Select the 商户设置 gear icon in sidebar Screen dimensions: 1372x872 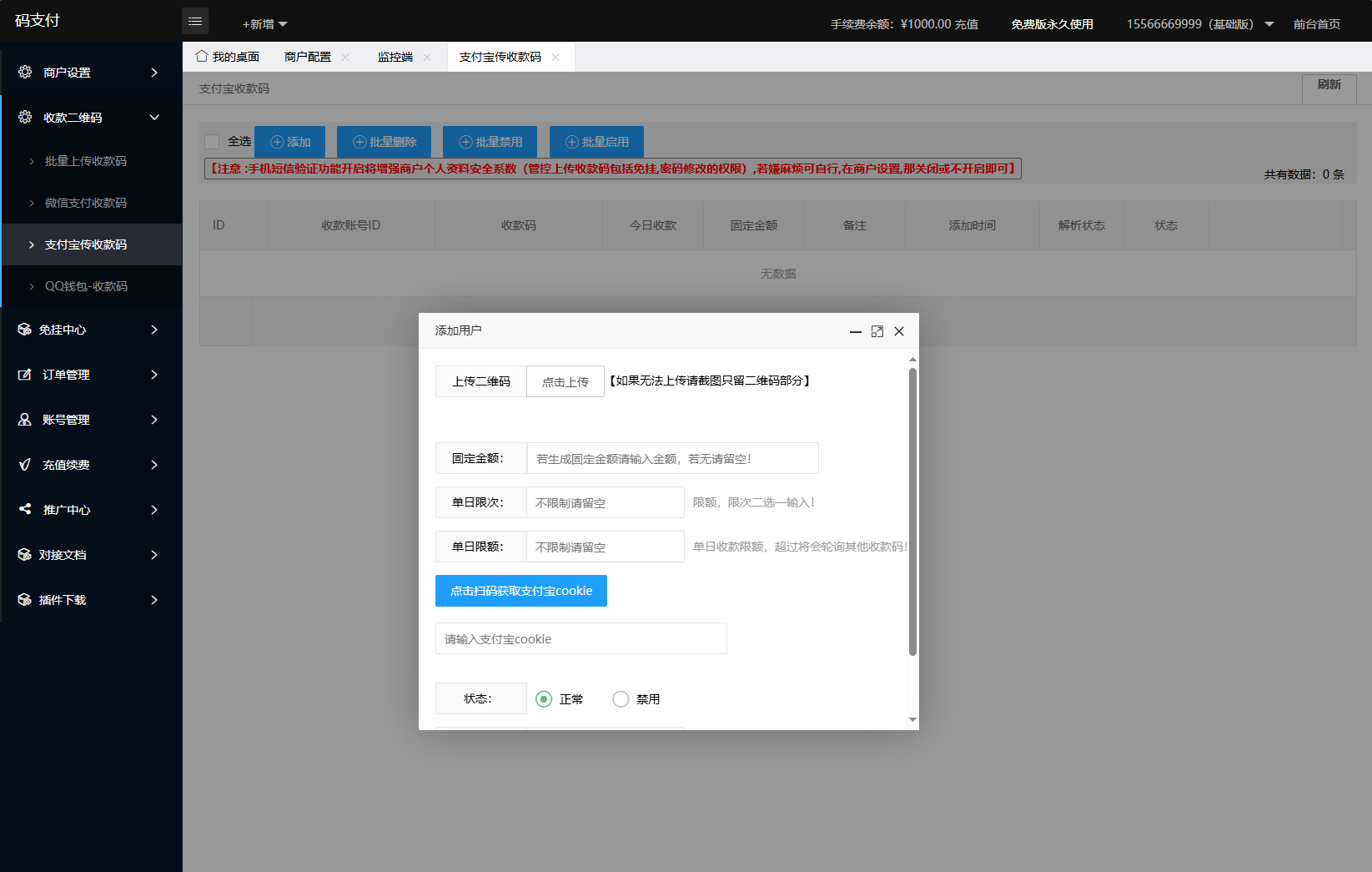tap(24, 72)
